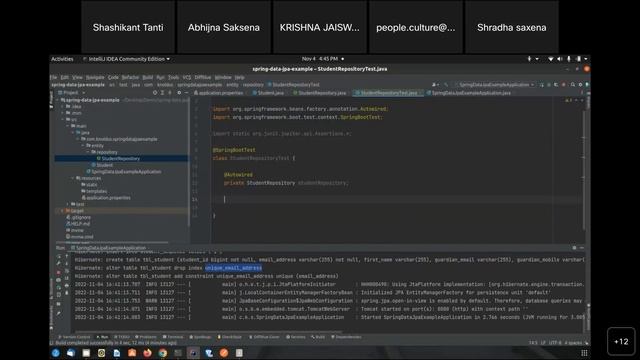This screenshot has height=360, width=640.
Task: Collapse the entity package node
Action: [x=83, y=145]
